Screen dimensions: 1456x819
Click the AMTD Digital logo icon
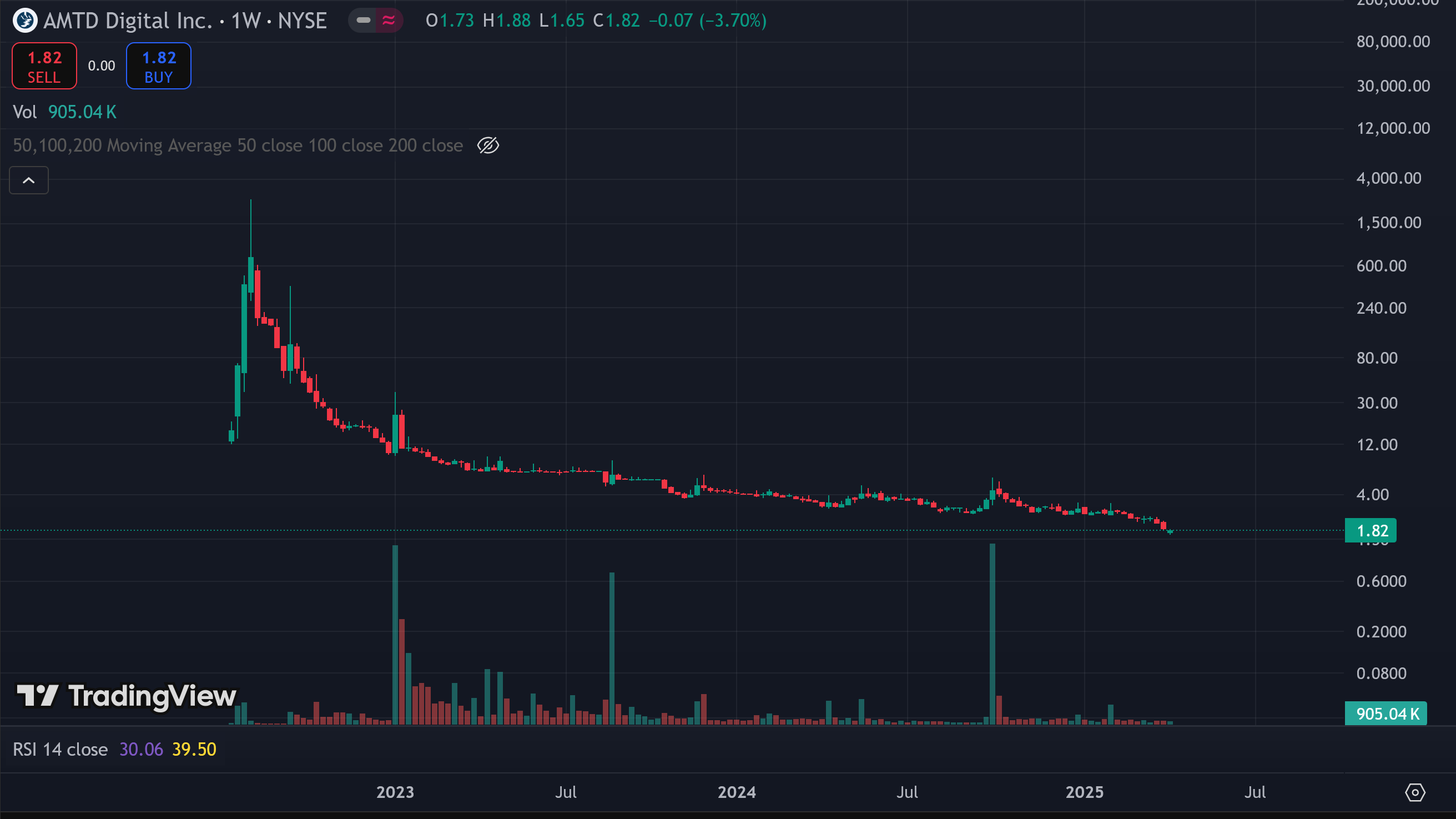click(25, 21)
